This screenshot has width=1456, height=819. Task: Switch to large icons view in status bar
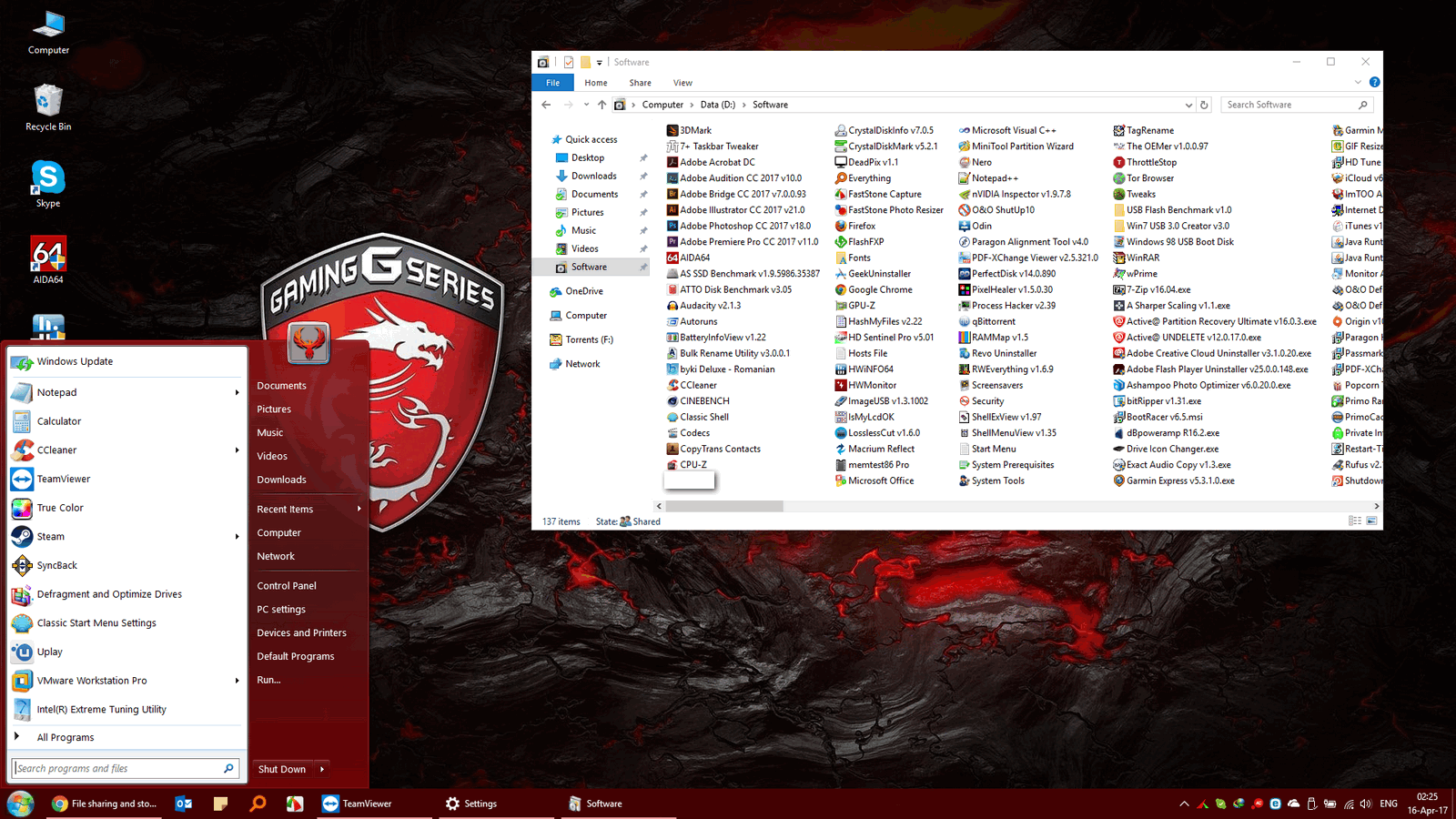(x=1371, y=521)
